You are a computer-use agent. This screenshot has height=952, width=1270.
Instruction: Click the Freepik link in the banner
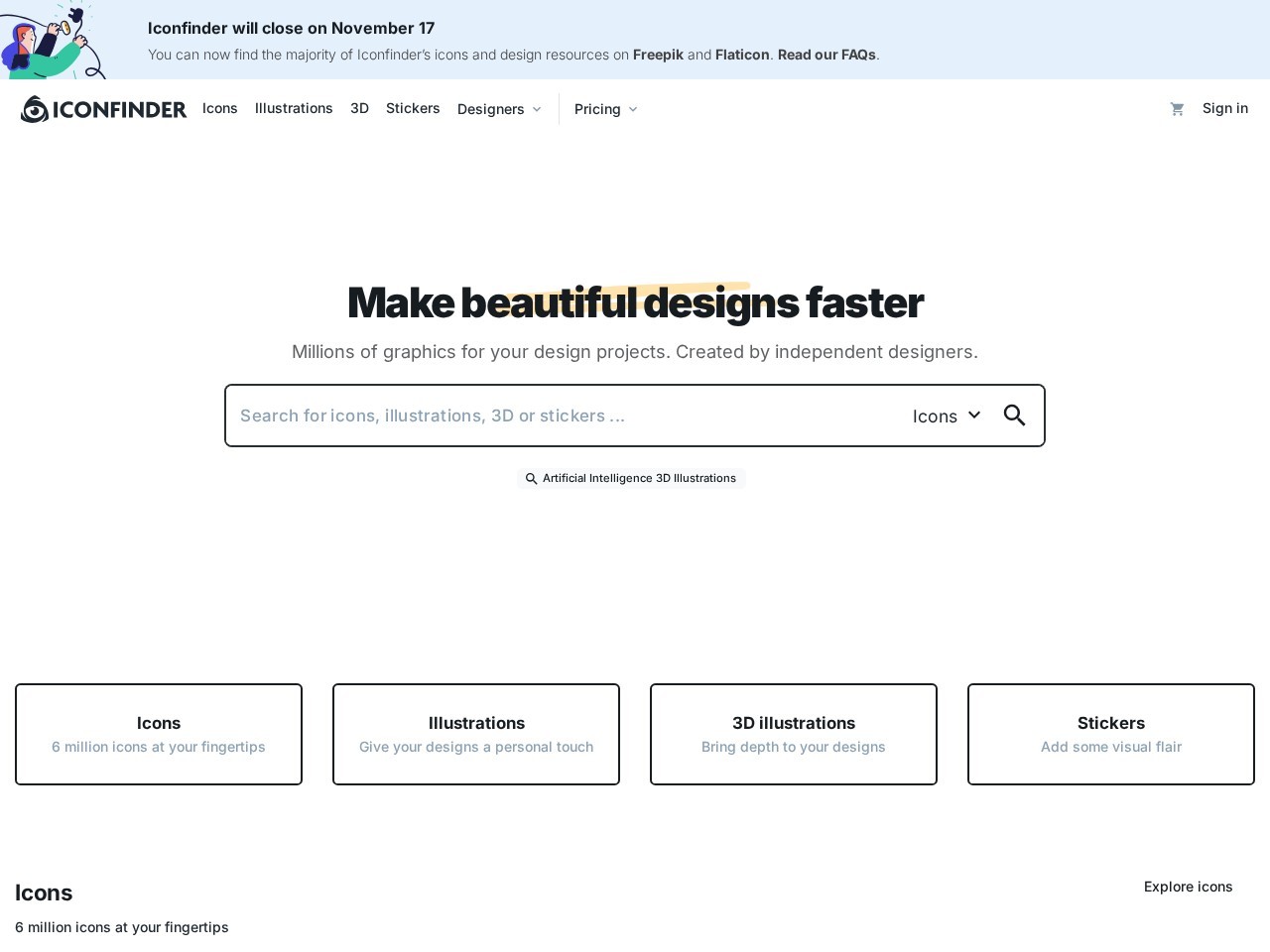click(658, 55)
